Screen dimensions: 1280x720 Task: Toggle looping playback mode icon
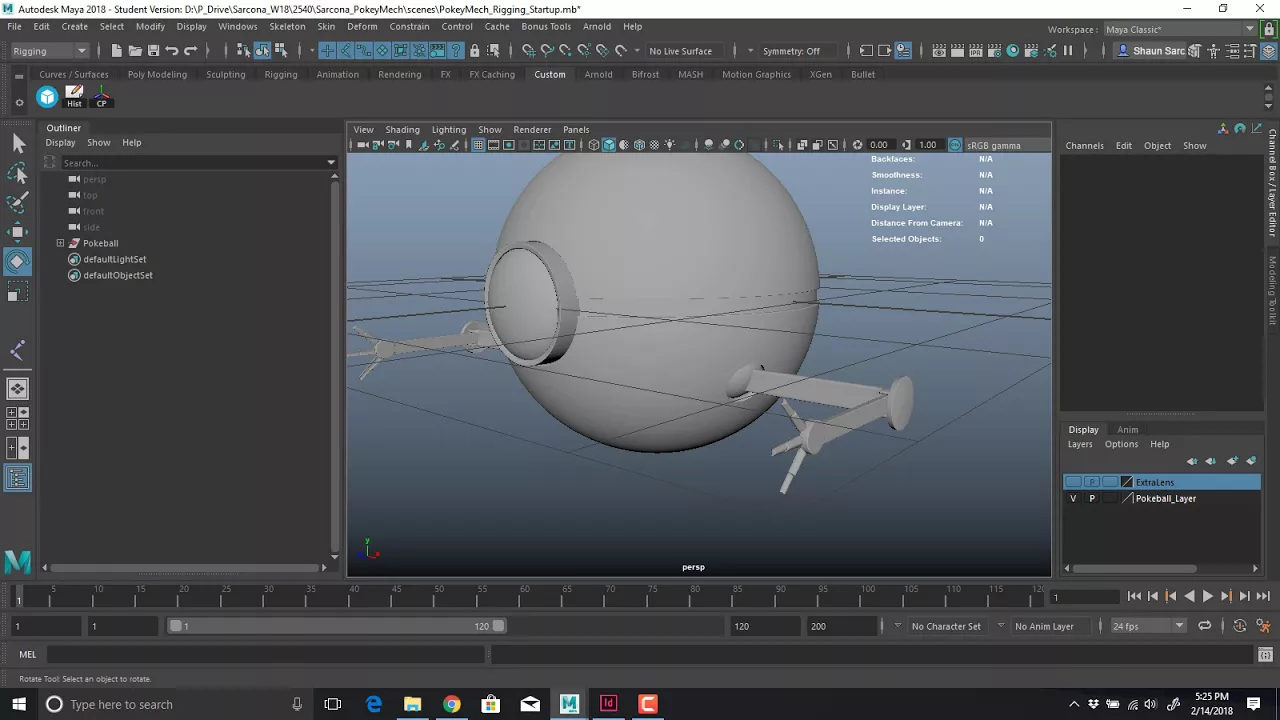click(x=1205, y=626)
